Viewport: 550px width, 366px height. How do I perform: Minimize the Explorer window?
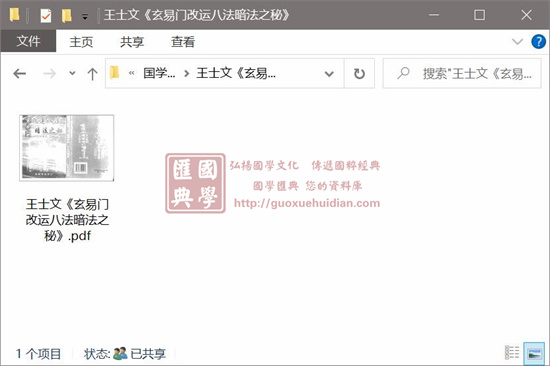coord(434,15)
